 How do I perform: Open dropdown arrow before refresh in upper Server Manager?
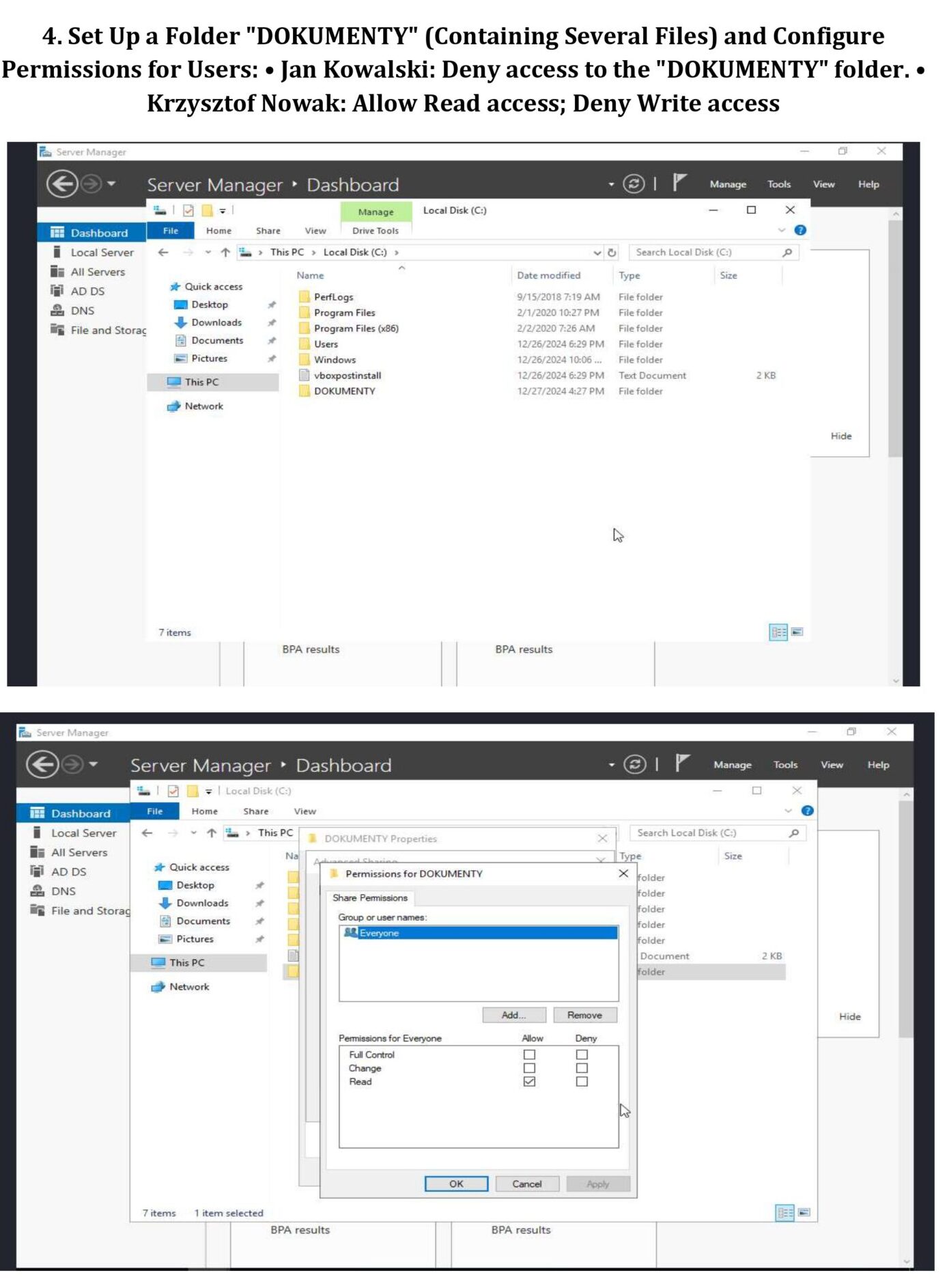611,184
